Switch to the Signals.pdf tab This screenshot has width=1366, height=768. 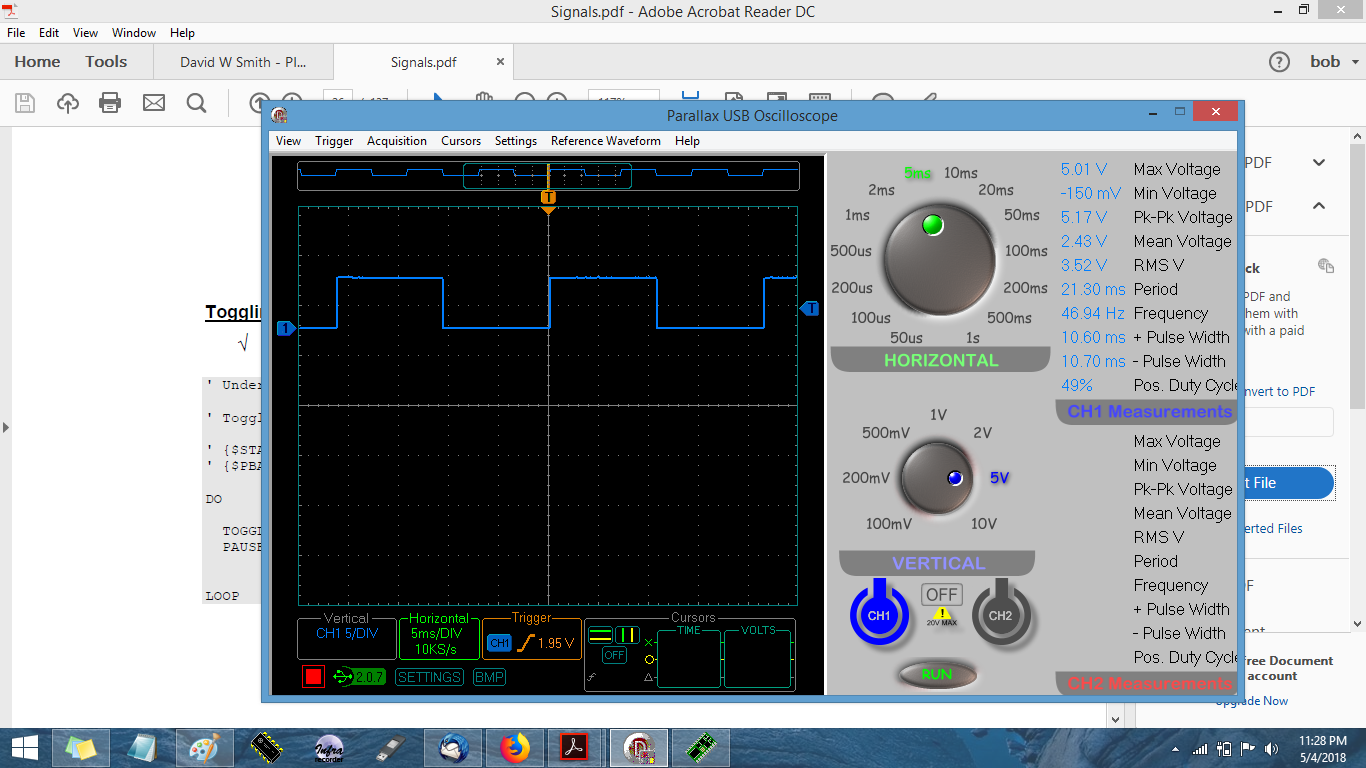pyautogui.click(x=424, y=61)
